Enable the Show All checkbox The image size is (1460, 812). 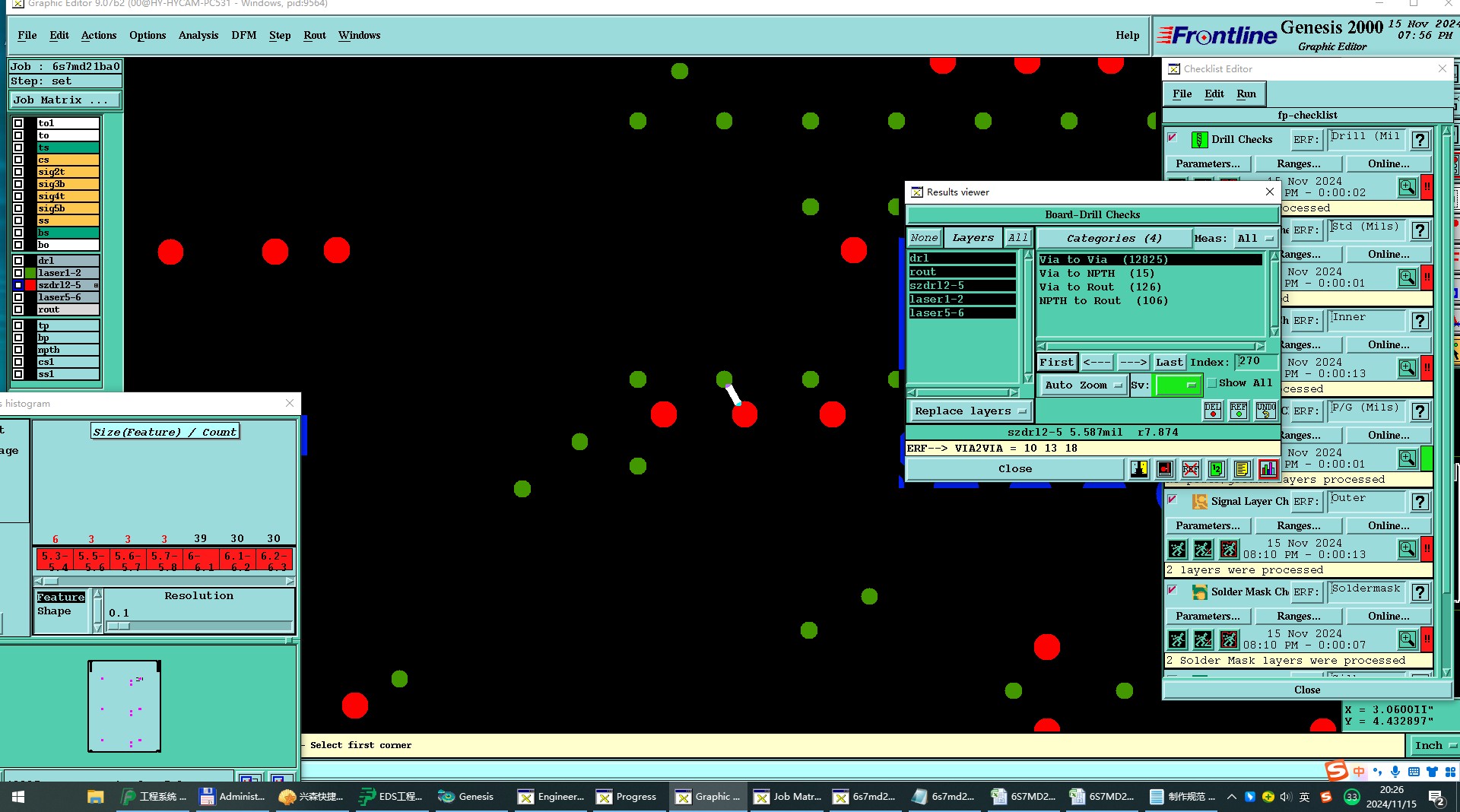(1212, 383)
